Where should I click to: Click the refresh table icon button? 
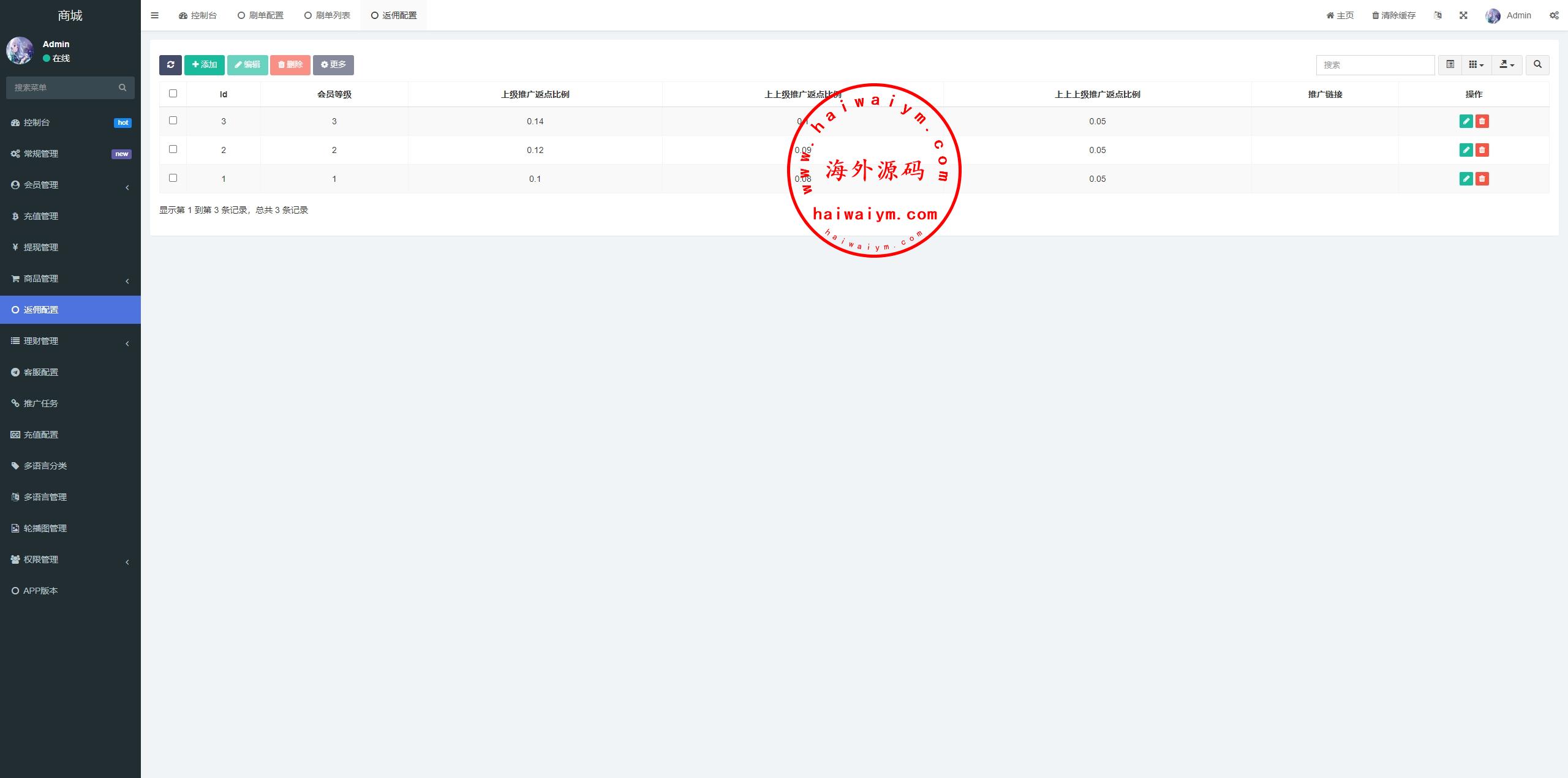click(170, 65)
